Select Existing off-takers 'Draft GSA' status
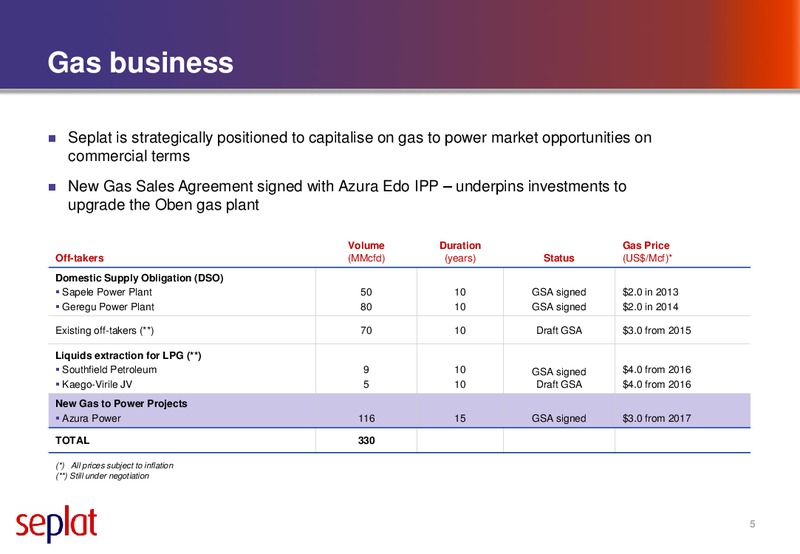Screen dimensions: 800x554 point(559,331)
